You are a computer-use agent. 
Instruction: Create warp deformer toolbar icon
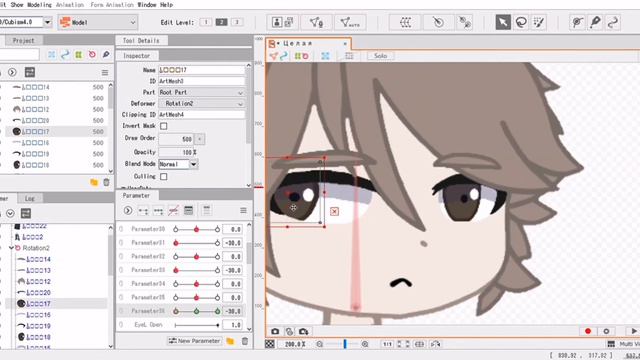pyautogui.click(x=405, y=22)
